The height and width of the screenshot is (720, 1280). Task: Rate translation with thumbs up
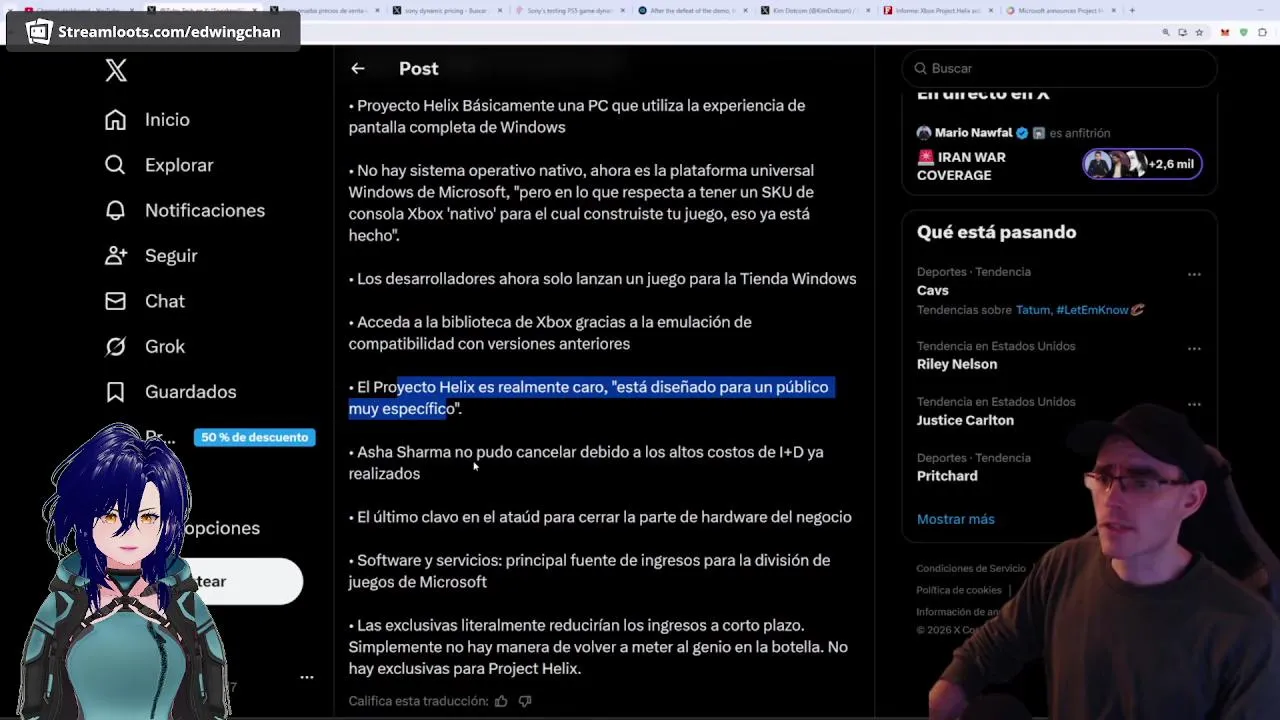(501, 701)
